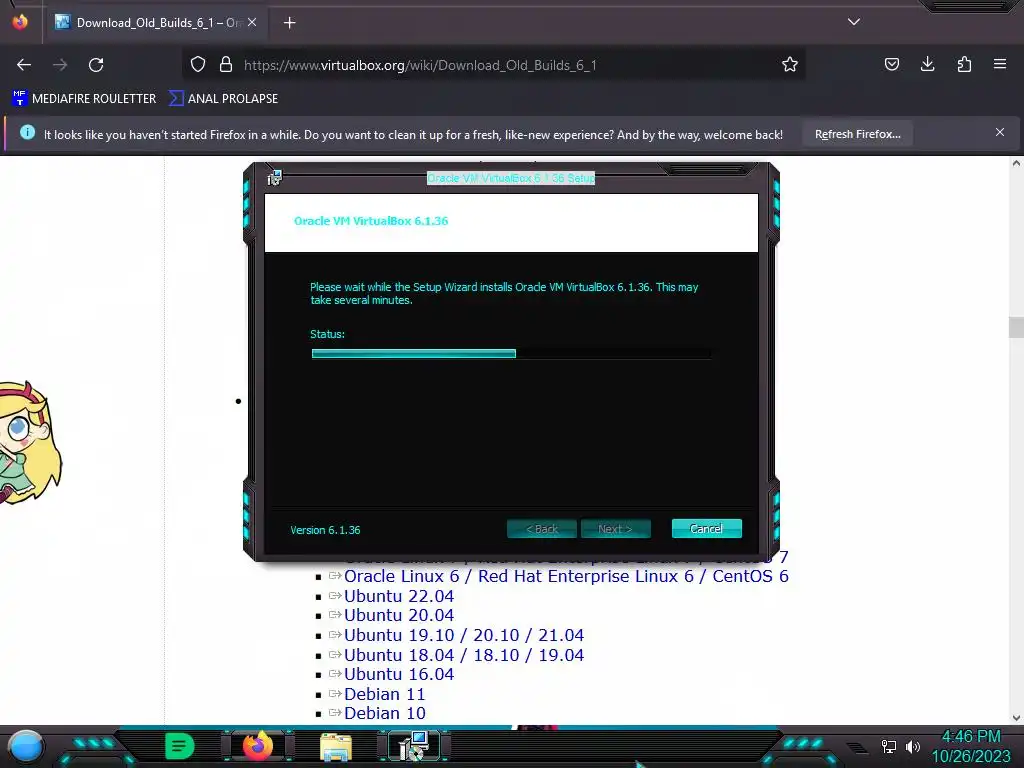Open the Debian 10 download link

pyautogui.click(x=385, y=713)
